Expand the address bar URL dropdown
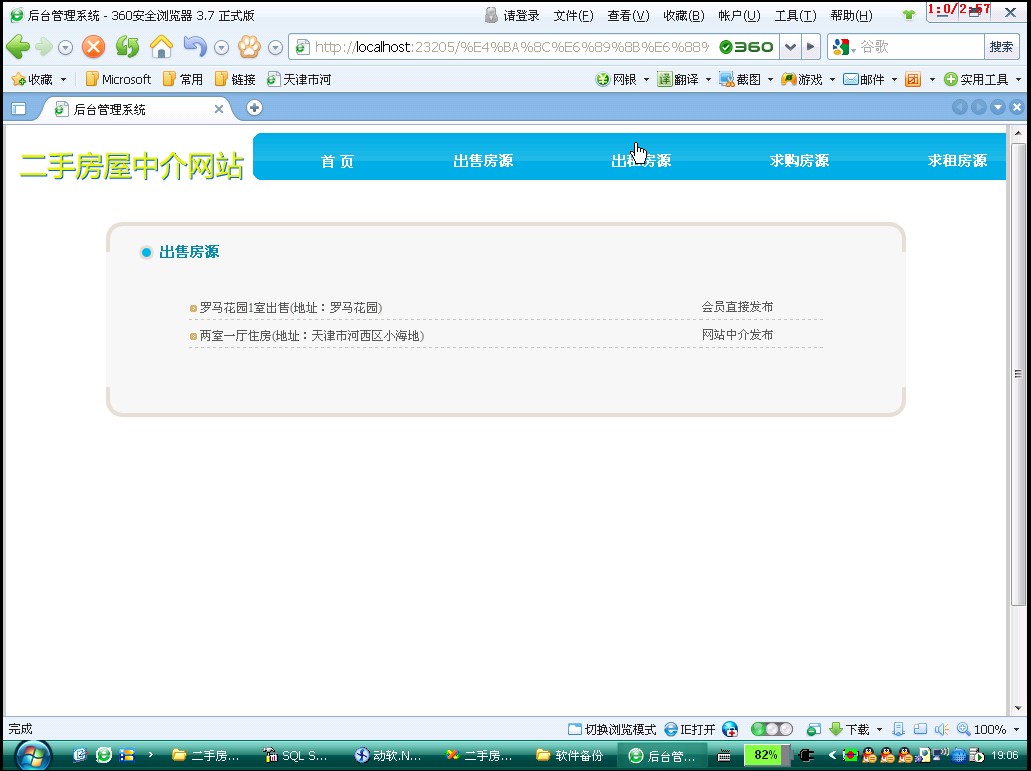Screen dimensions: 1031x771 click(790, 47)
